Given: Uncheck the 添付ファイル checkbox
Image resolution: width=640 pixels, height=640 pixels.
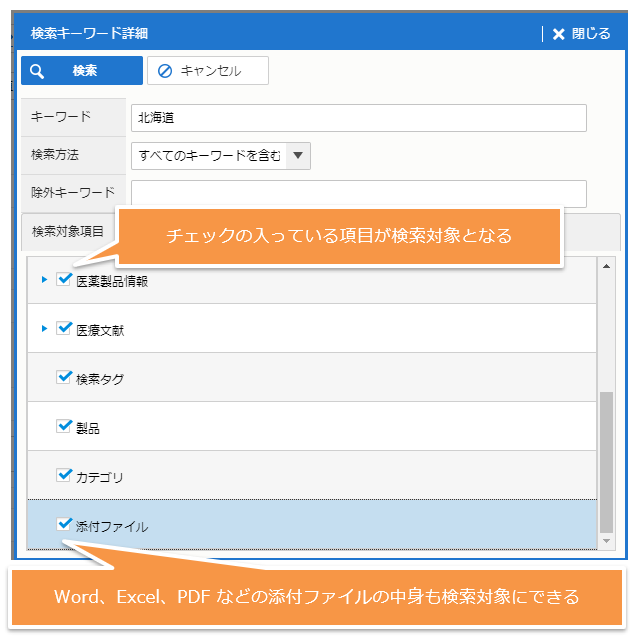Looking at the screenshot, I should [65, 525].
